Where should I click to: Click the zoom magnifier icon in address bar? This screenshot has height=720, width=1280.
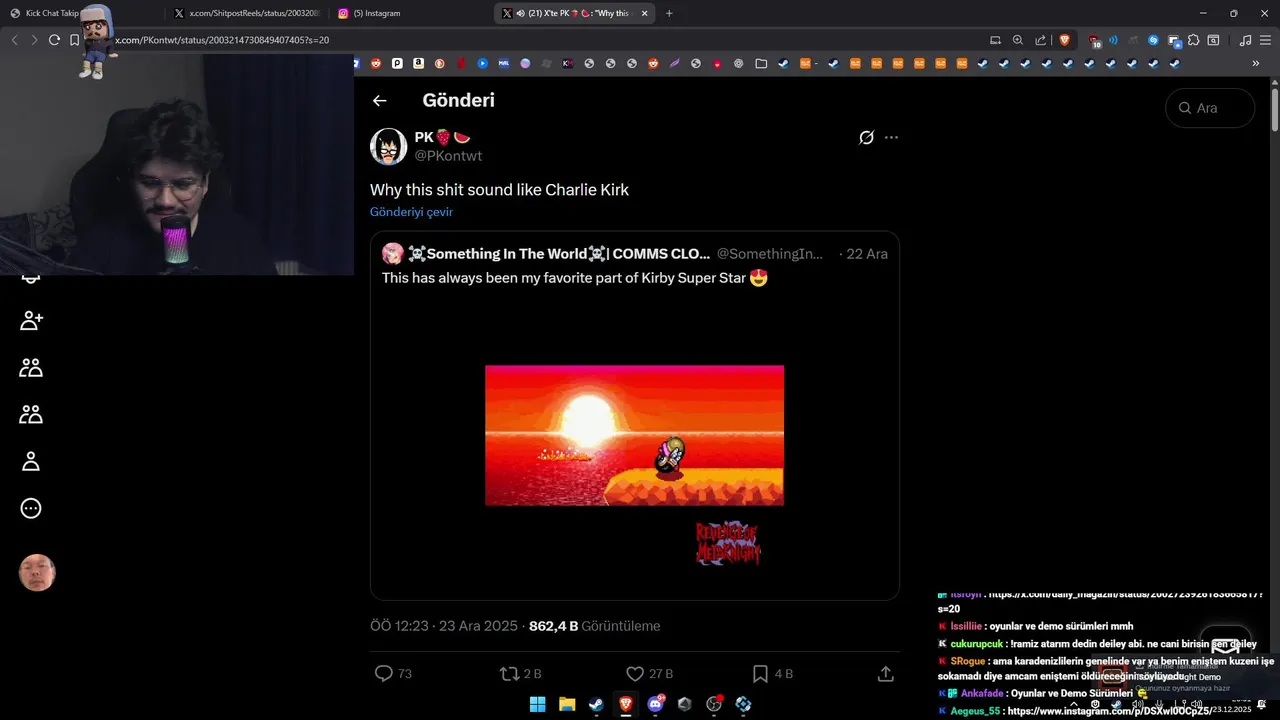click(x=1018, y=40)
